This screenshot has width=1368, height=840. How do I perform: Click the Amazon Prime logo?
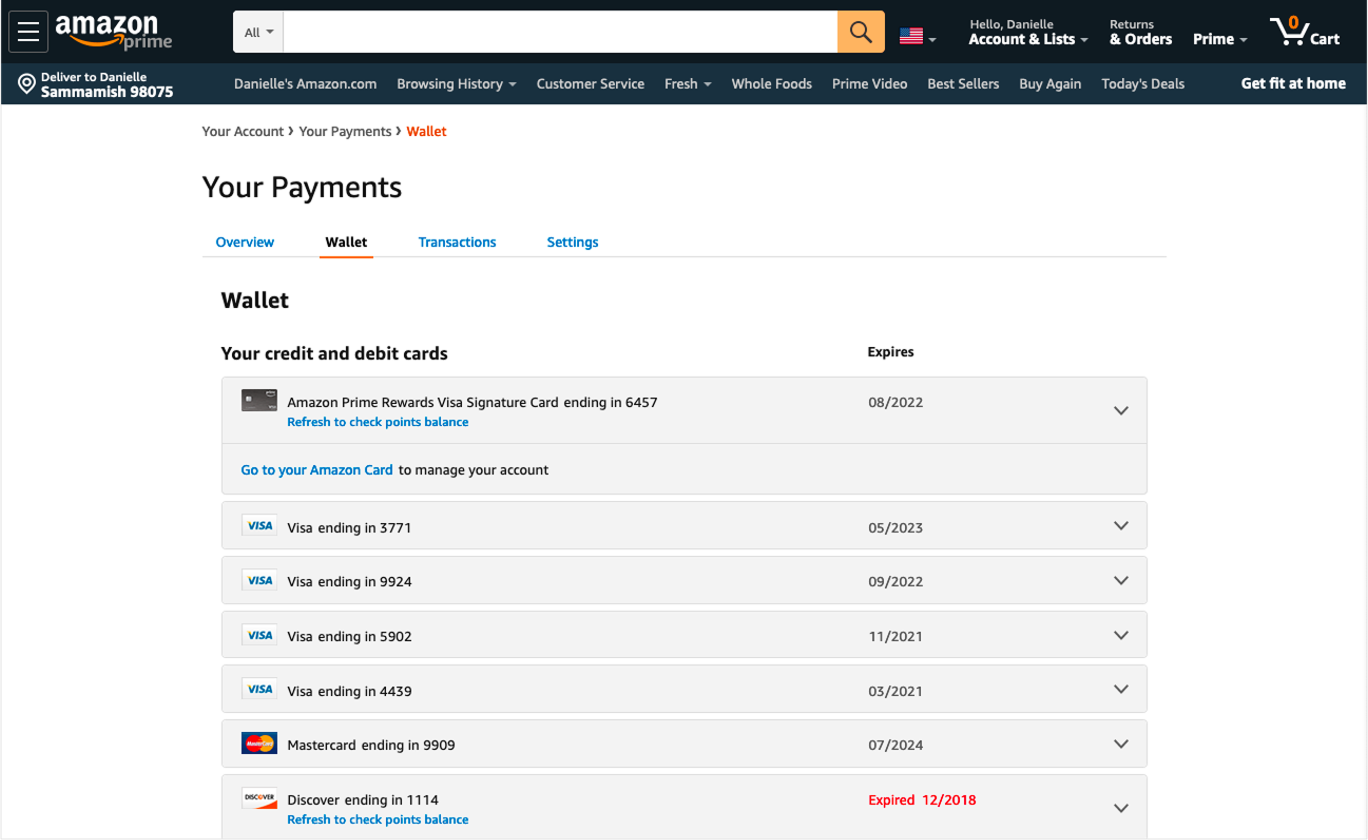[x=113, y=32]
